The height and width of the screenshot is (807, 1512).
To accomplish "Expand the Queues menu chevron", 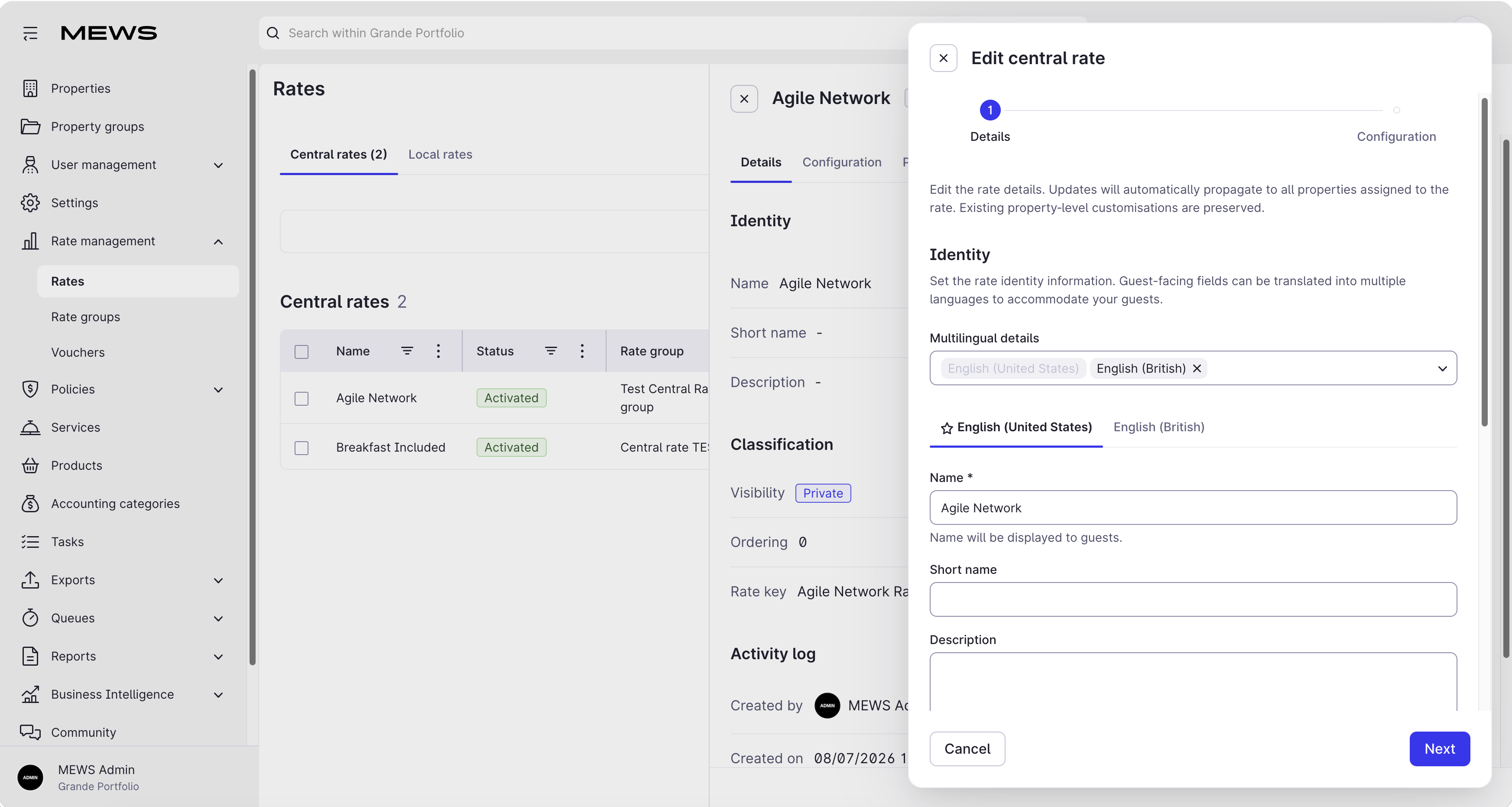I will [x=218, y=618].
